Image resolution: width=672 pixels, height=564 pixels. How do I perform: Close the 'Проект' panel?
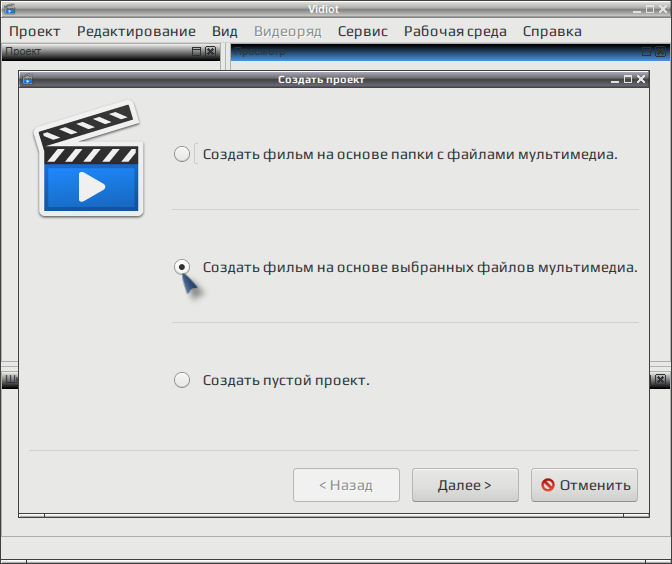(x=210, y=51)
